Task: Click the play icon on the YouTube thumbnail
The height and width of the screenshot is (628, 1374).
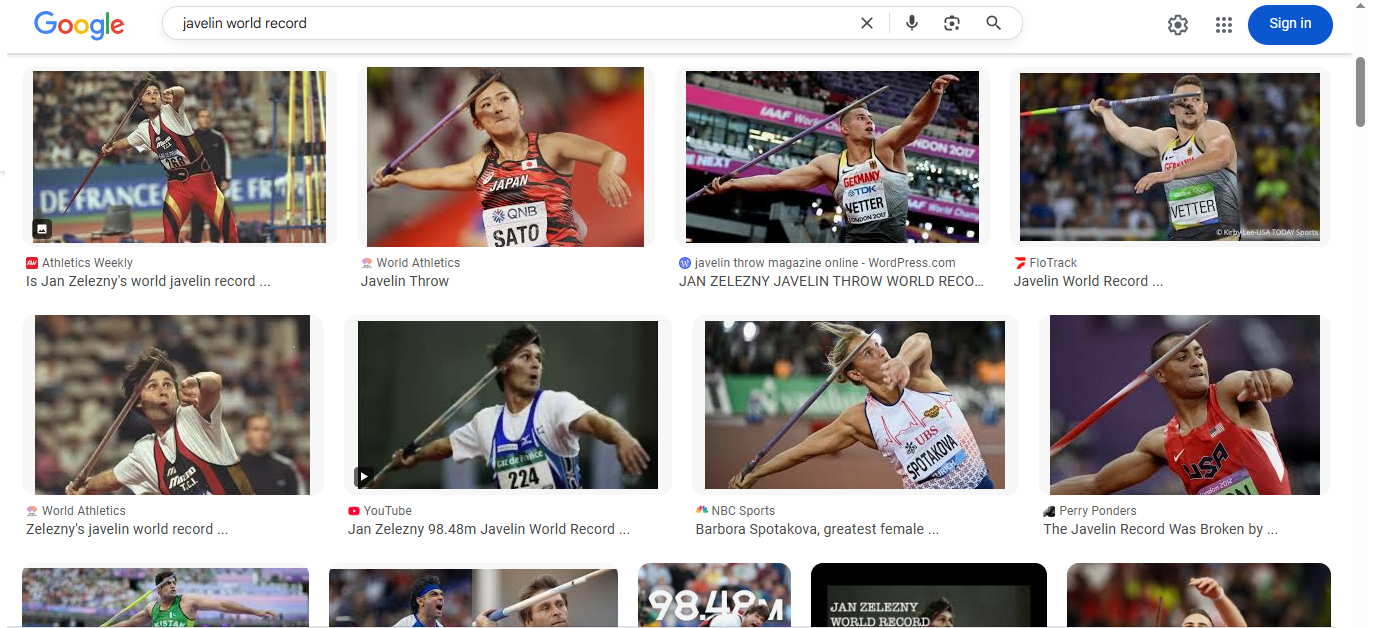Action: 364,477
